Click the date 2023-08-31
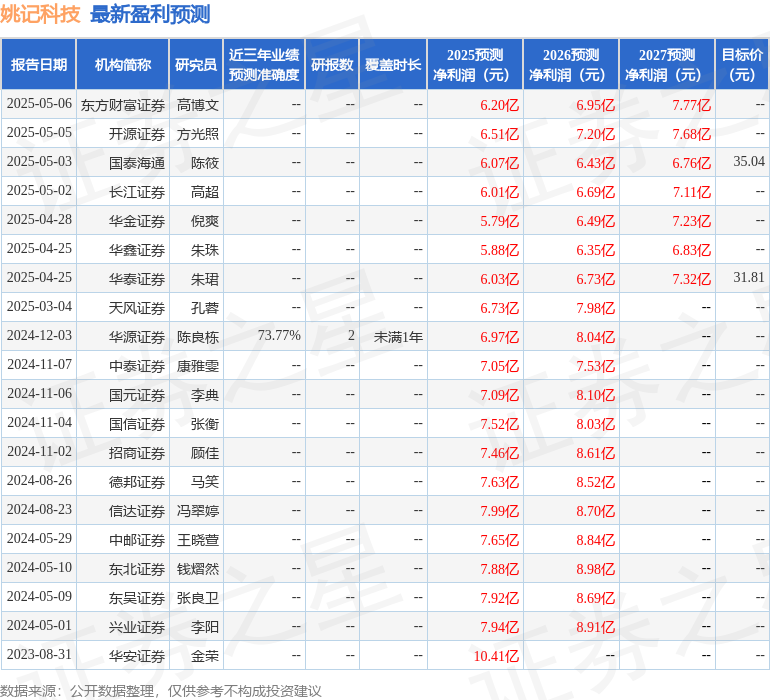Screen dimensions: 770x700 pos(39,654)
